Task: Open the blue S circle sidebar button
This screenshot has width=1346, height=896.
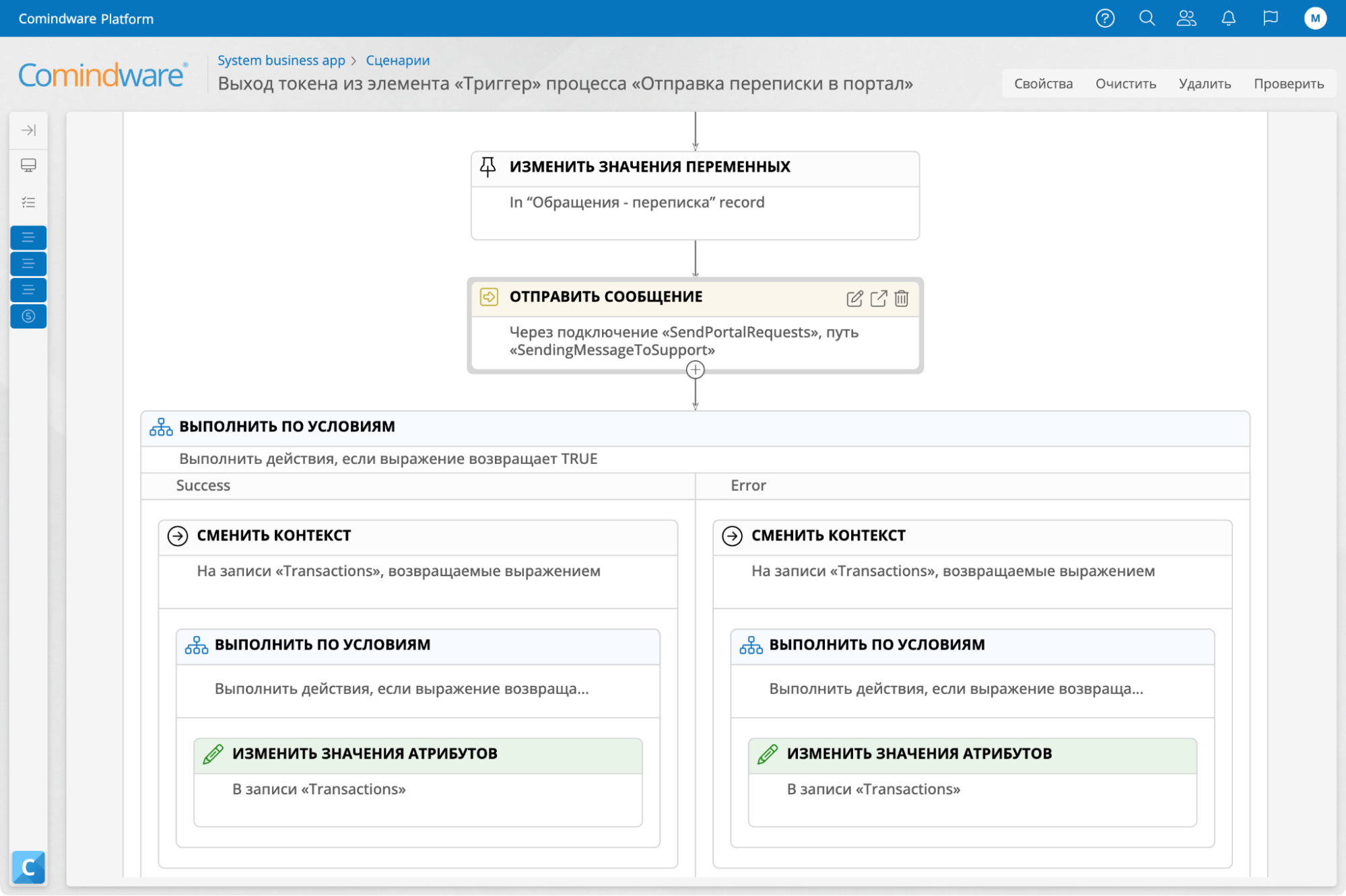Action: (x=28, y=316)
